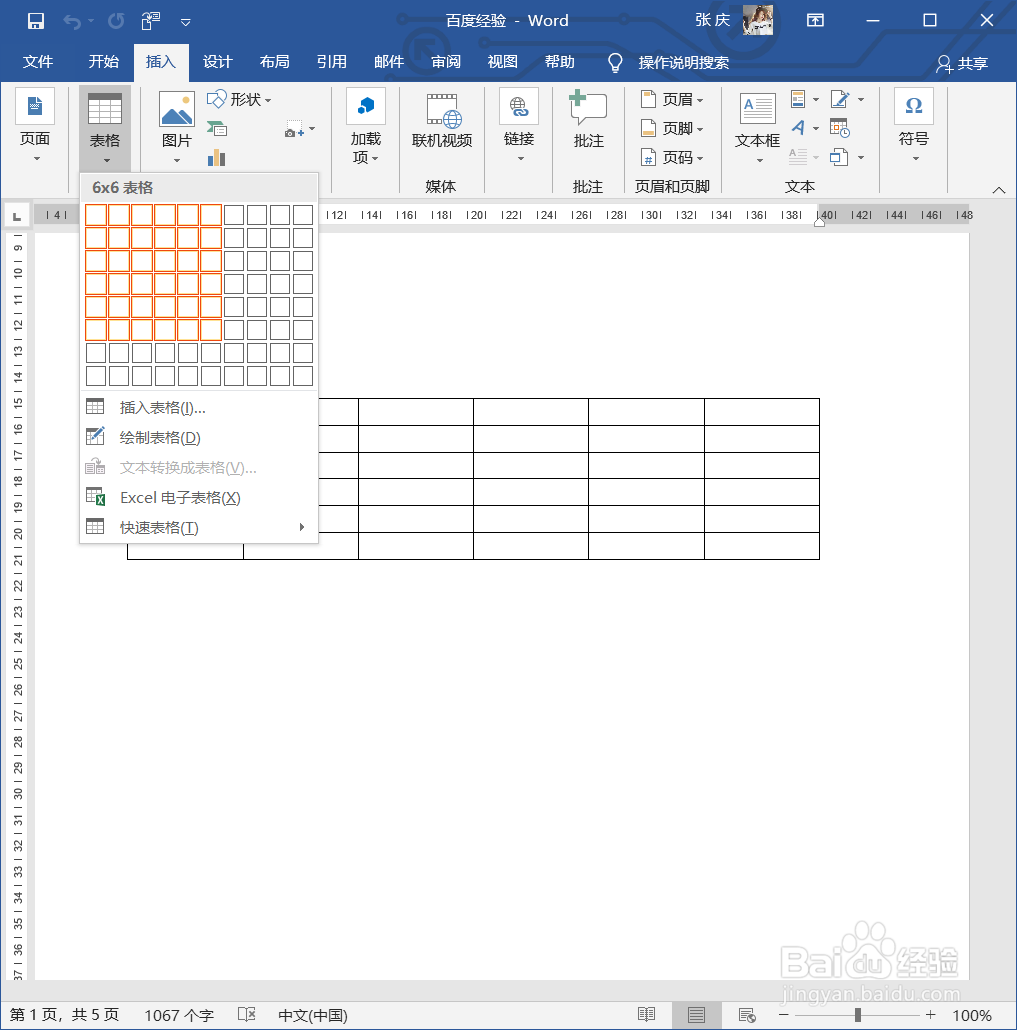Open the spelling/proofing check icon in the status bar
Screen dimensions: 1017x1030
pyautogui.click(x=246, y=1015)
